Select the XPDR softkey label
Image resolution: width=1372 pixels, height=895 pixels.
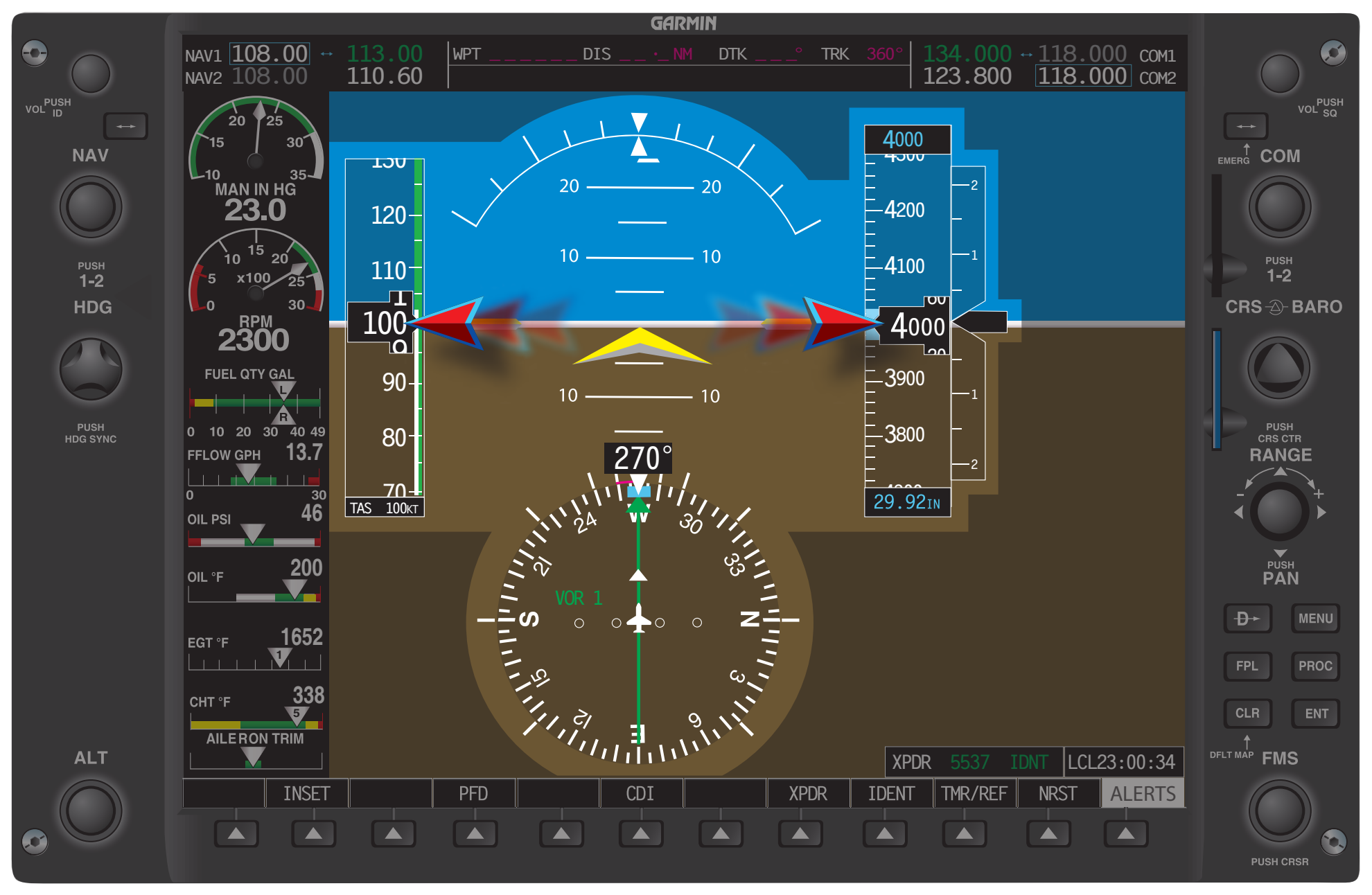(808, 793)
